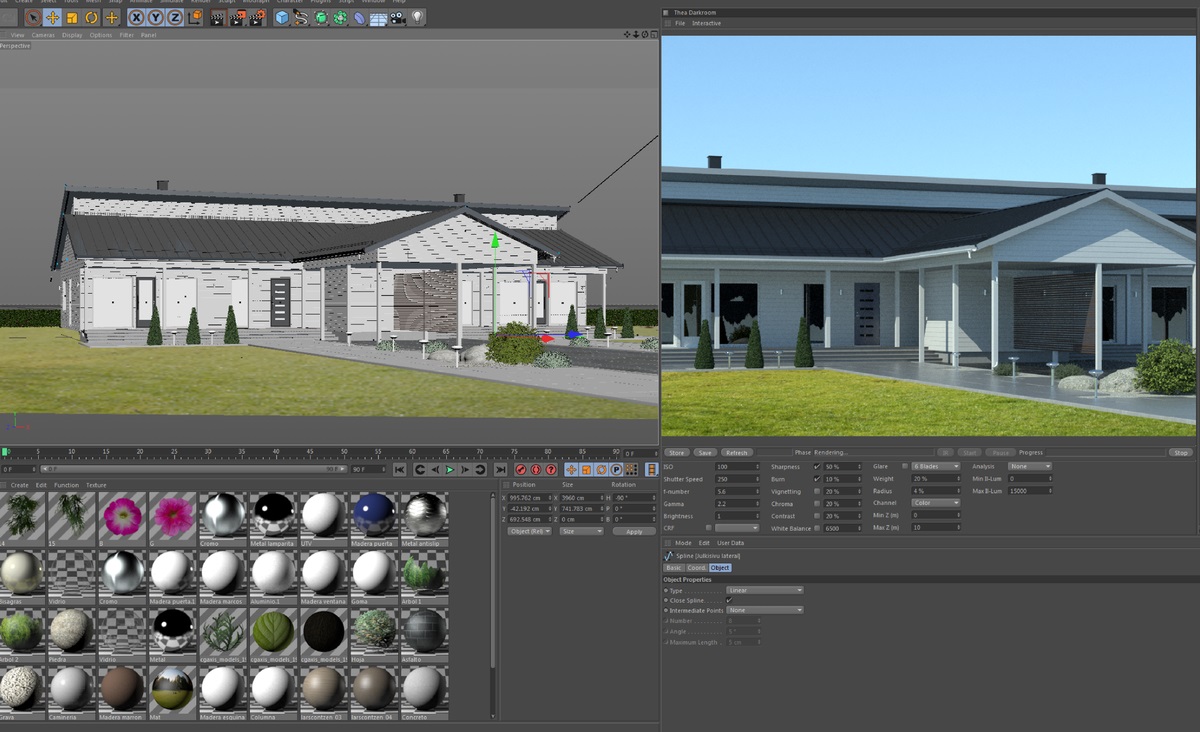
Task: Enable the Vignetting checkbox
Action: coord(817,492)
